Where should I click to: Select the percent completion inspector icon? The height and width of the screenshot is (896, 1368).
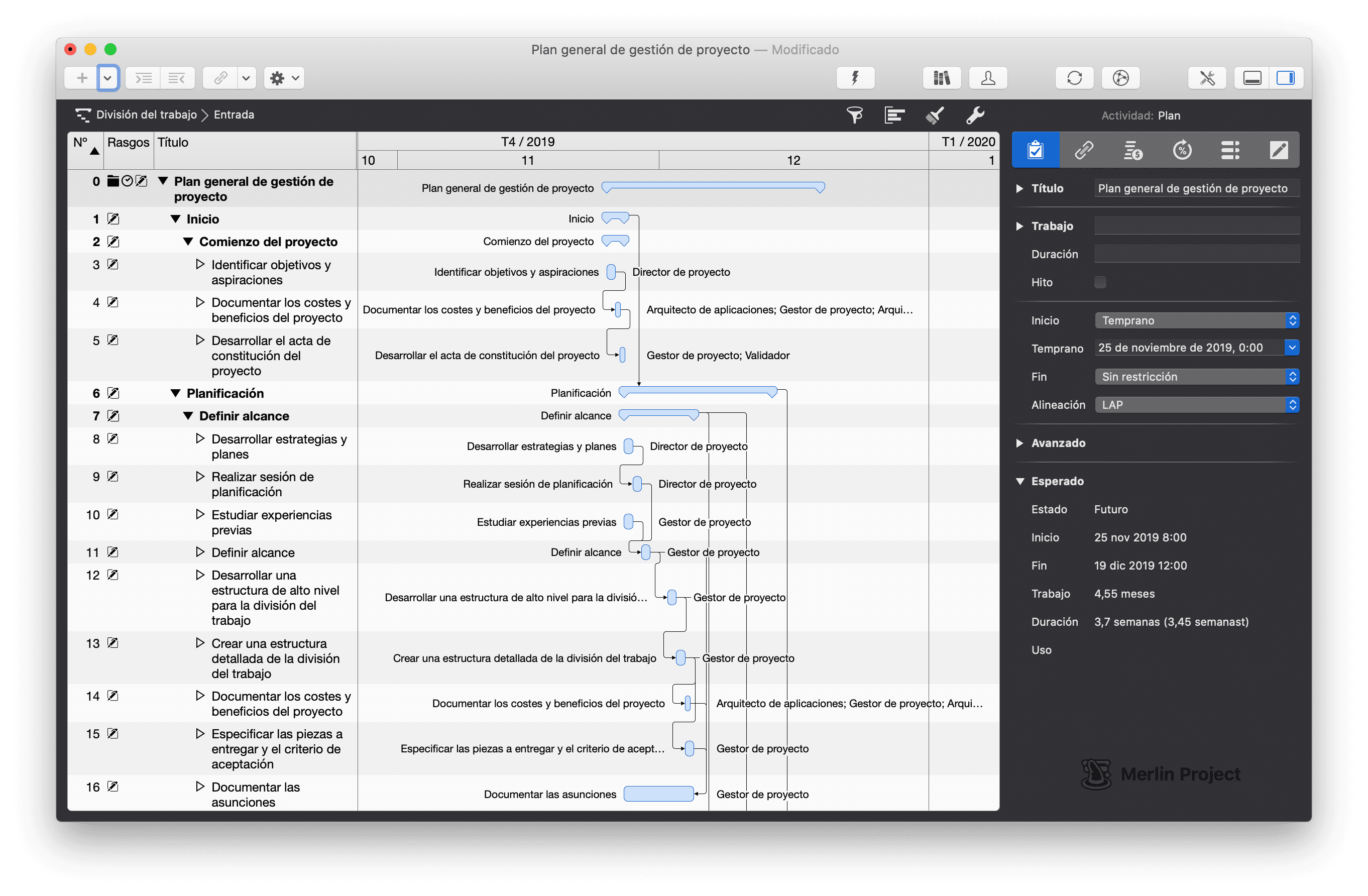click(1182, 150)
